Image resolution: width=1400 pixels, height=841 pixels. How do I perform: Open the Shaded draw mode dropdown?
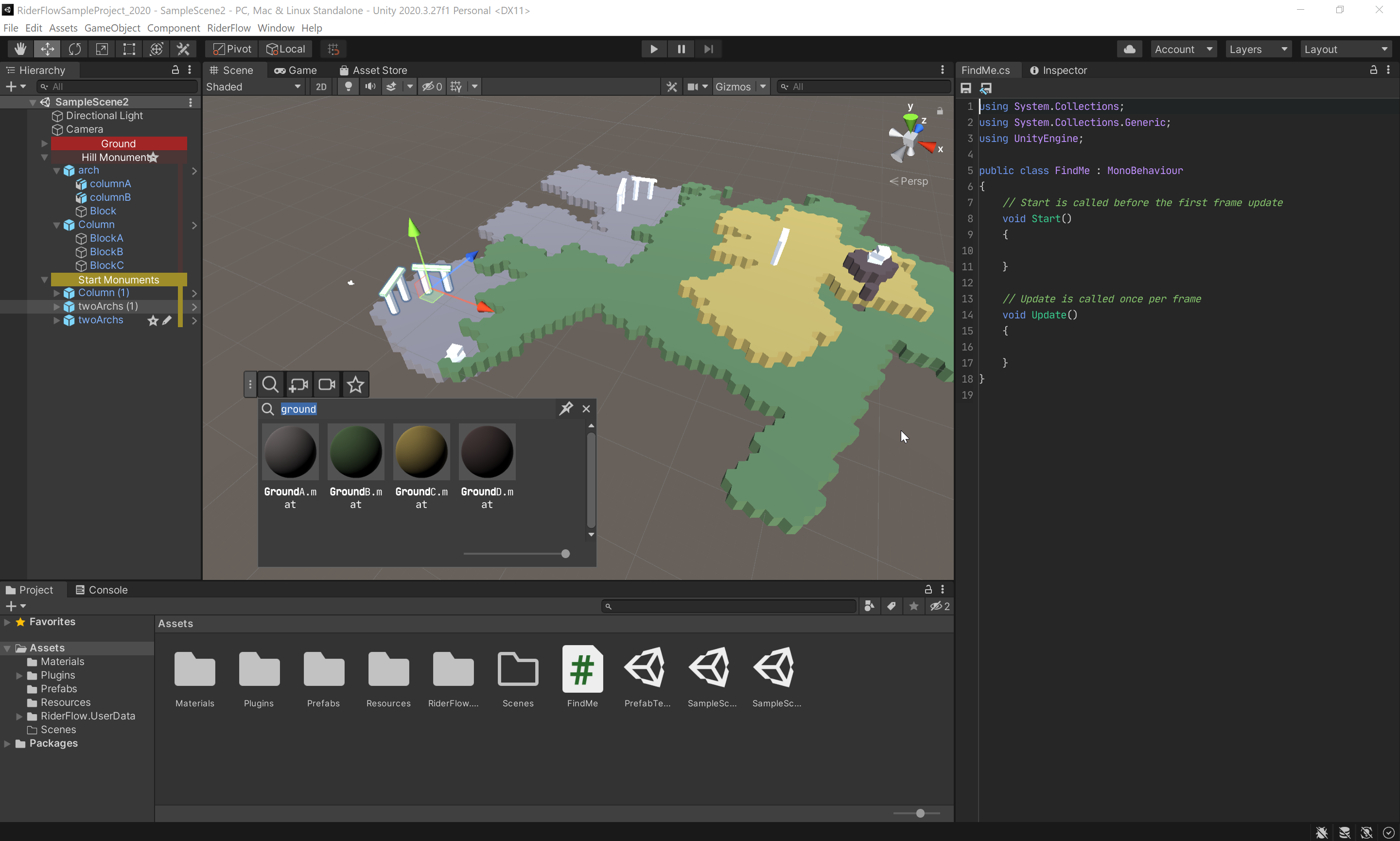tap(253, 87)
